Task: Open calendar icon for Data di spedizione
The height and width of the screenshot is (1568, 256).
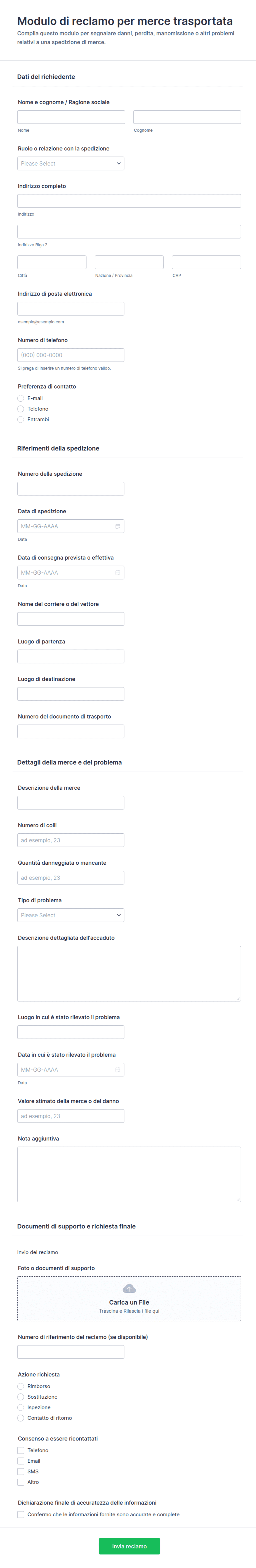Action: 118,526
